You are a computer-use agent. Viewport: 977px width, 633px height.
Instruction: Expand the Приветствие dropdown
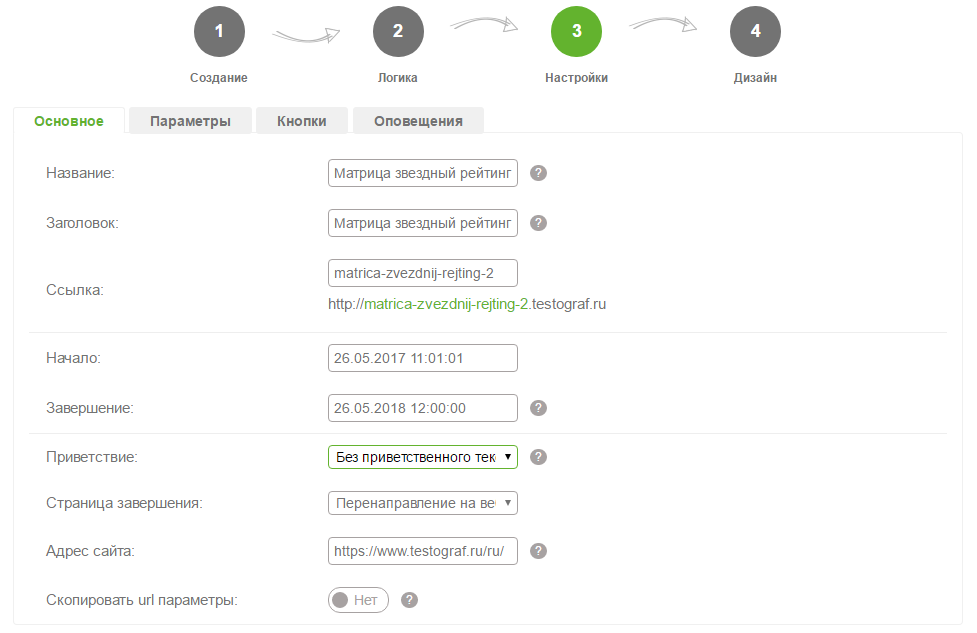422,457
